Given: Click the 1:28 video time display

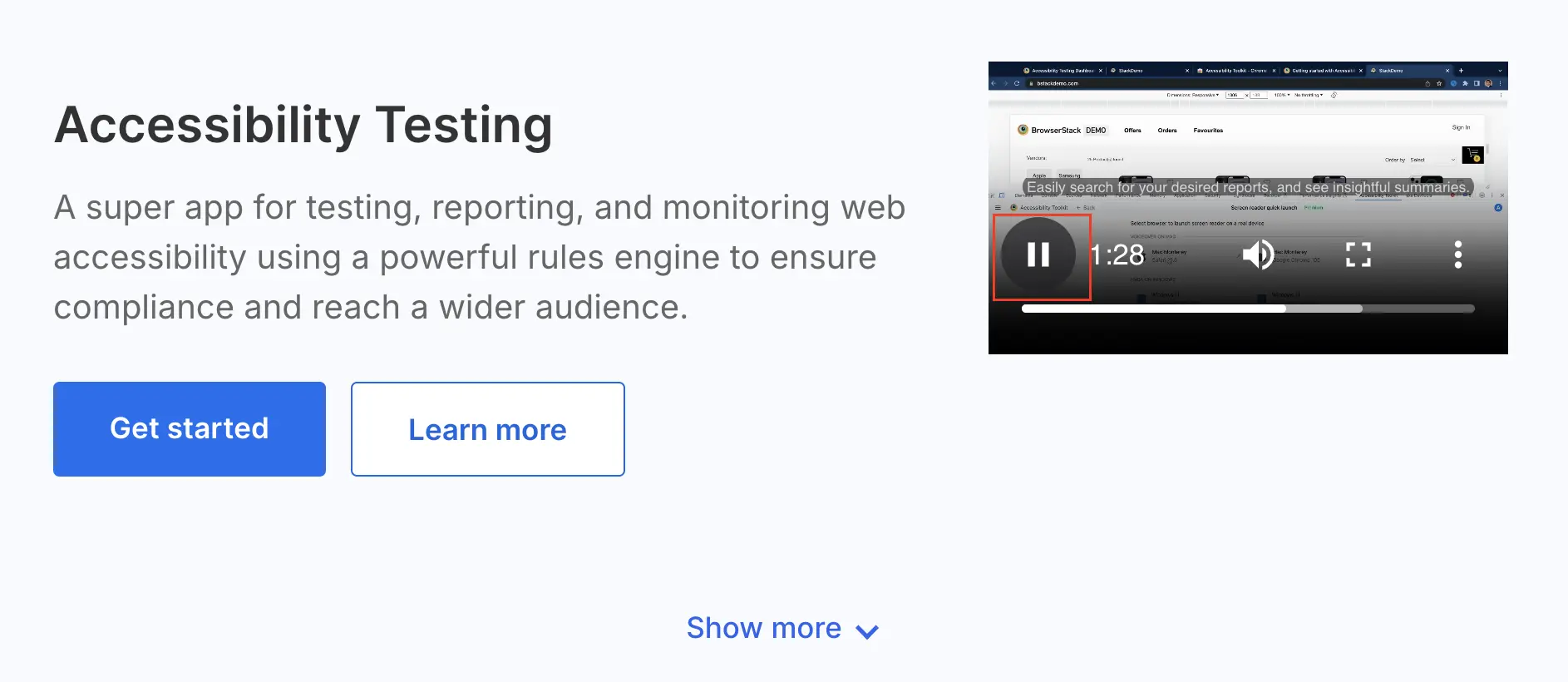Looking at the screenshot, I should [1118, 255].
